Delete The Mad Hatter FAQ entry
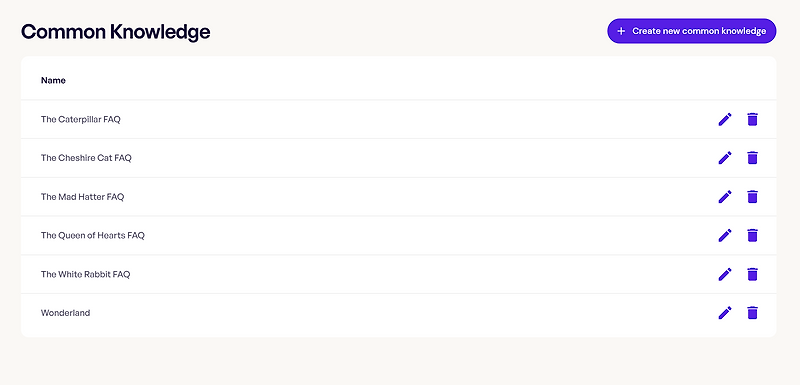This screenshot has width=800, height=385. coord(752,197)
